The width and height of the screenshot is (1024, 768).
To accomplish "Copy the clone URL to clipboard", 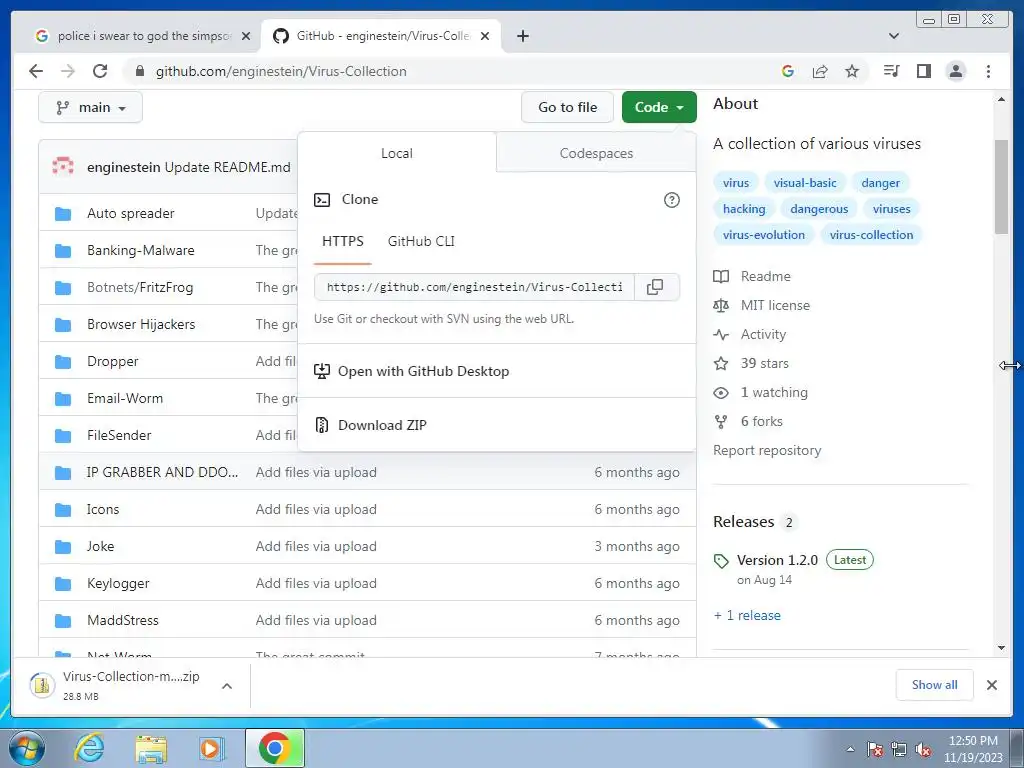I will (655, 287).
